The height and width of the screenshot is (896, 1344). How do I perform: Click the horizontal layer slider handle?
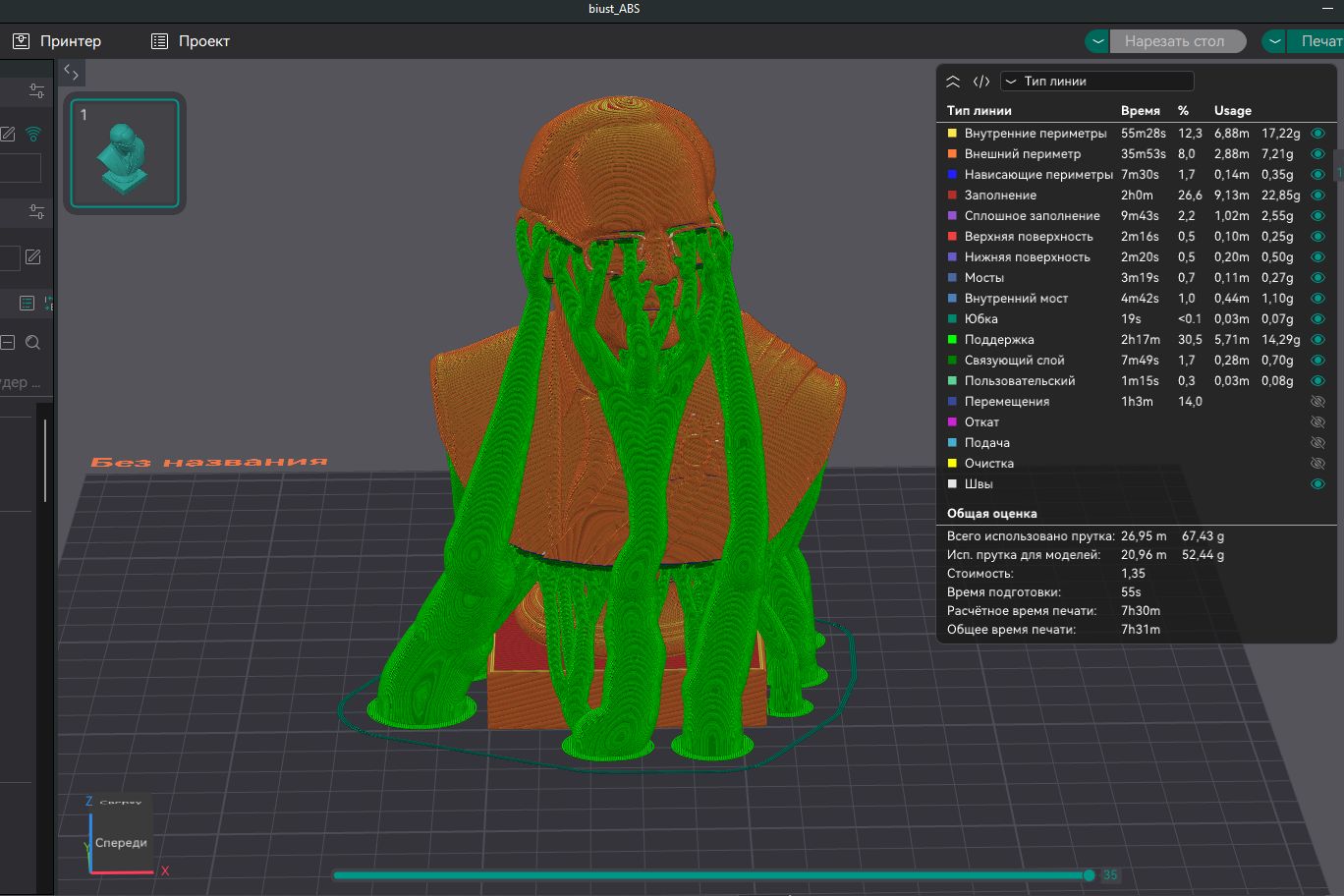[1089, 874]
